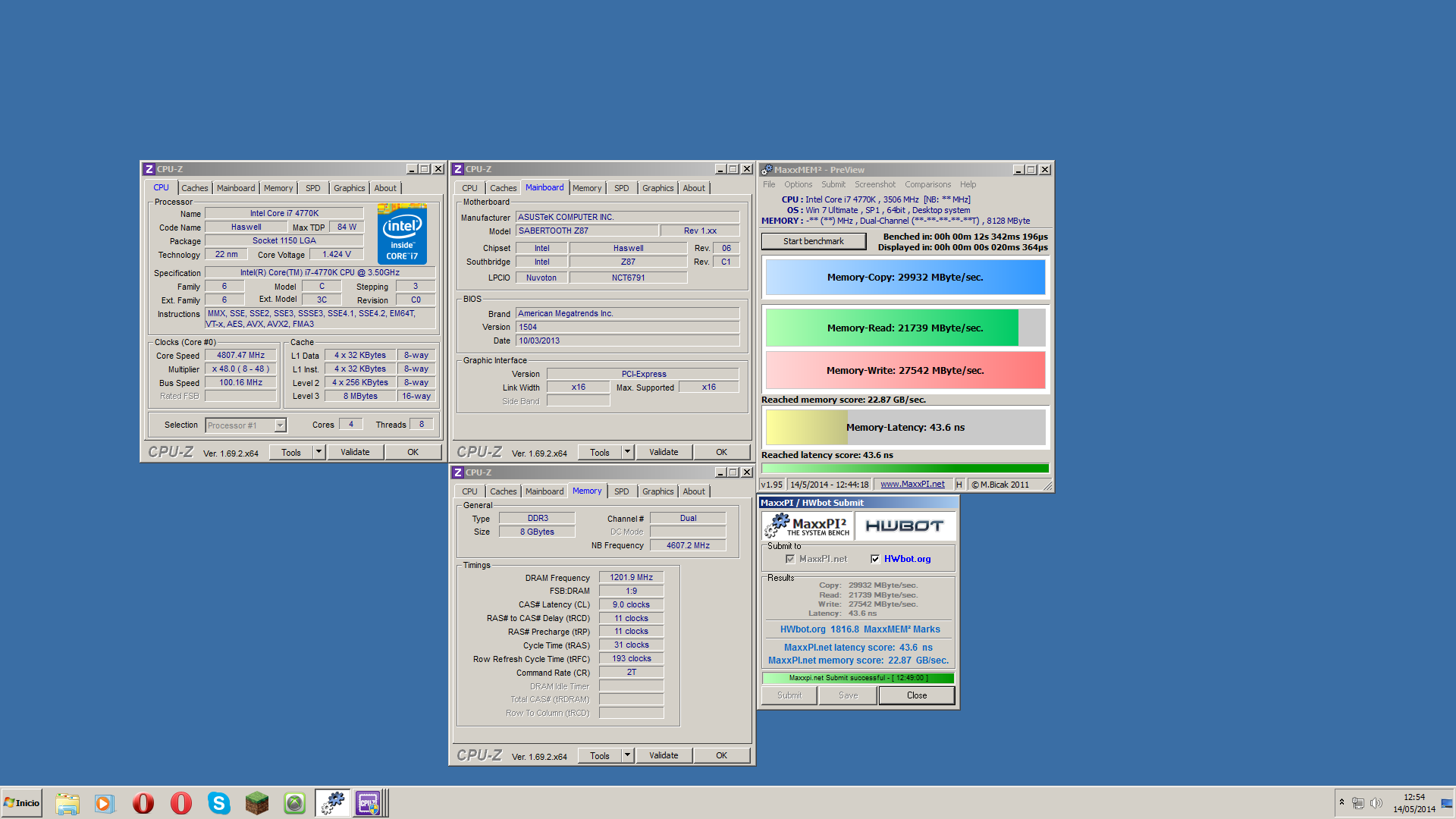Launch Minecraft grass block icon
The height and width of the screenshot is (819, 1456).
[x=257, y=803]
